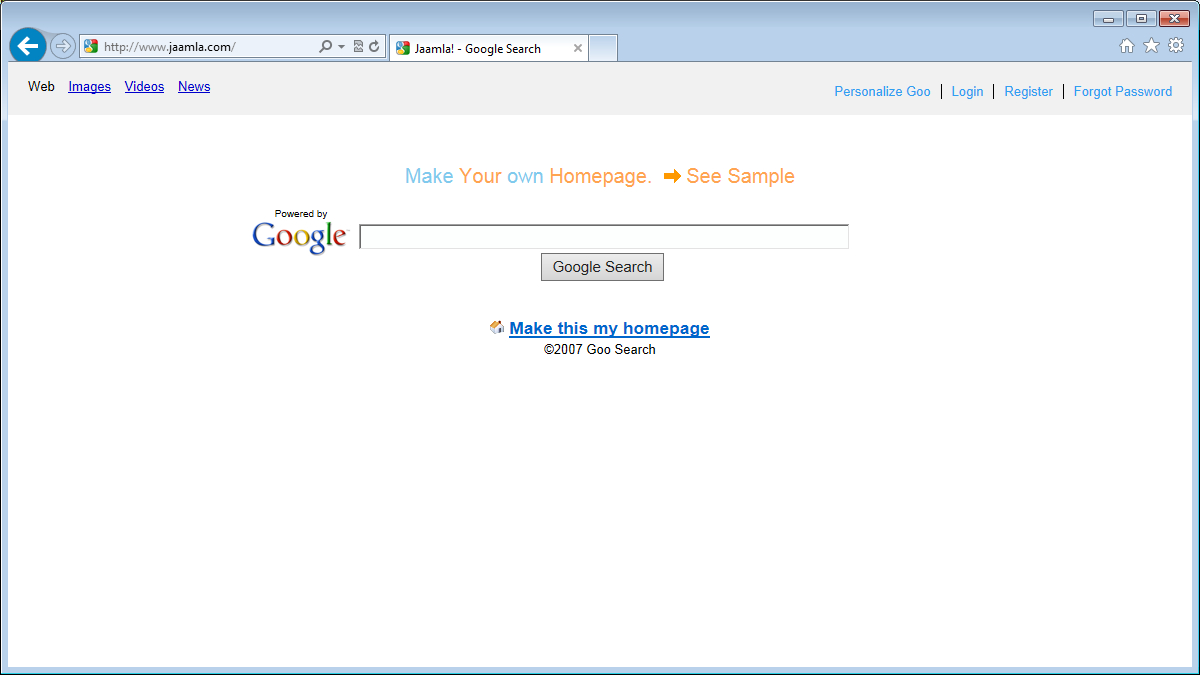Open the Forgot Password link
The image size is (1200, 675).
tap(1123, 91)
